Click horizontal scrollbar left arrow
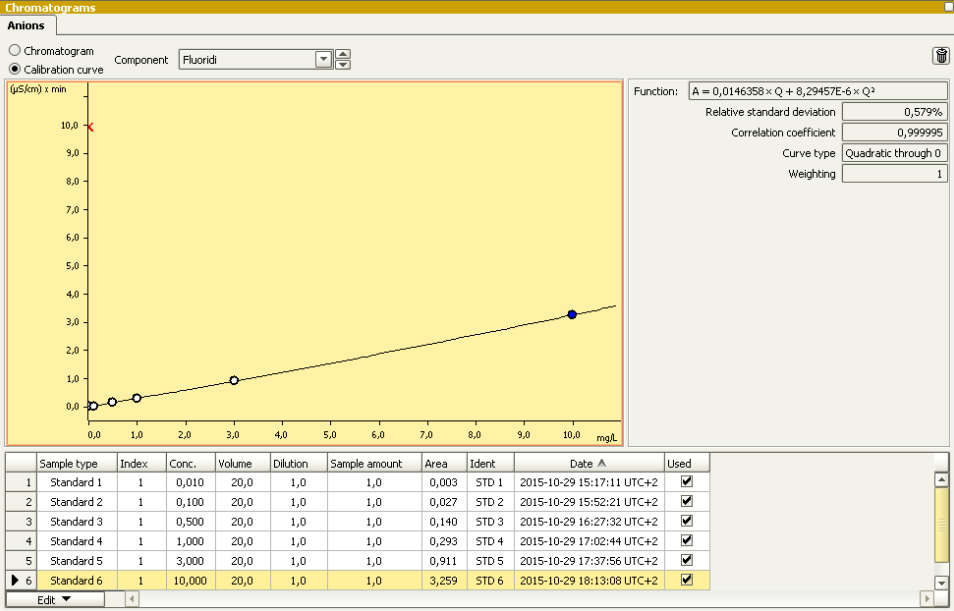Screen dimensions: 954x611 (132, 599)
